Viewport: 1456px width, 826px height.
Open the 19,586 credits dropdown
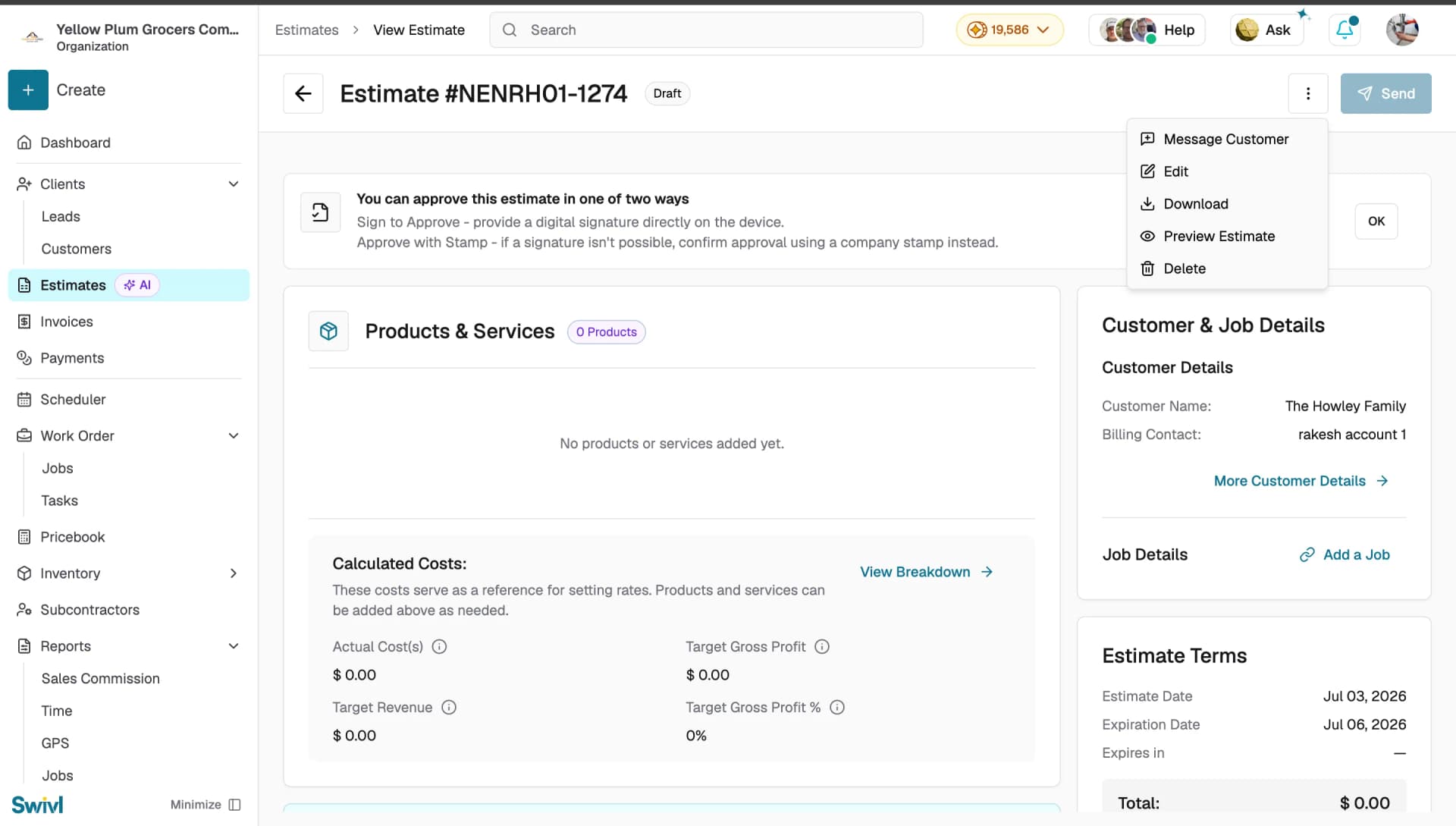click(1009, 30)
